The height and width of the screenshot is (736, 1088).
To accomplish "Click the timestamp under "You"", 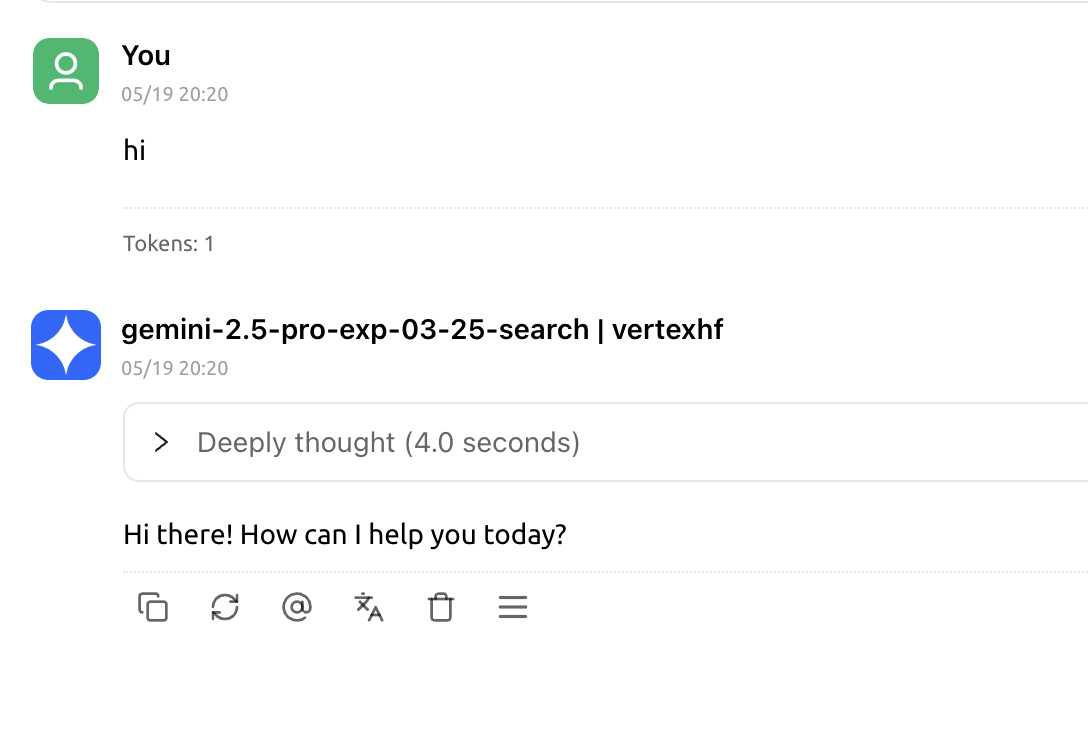I will [175, 95].
